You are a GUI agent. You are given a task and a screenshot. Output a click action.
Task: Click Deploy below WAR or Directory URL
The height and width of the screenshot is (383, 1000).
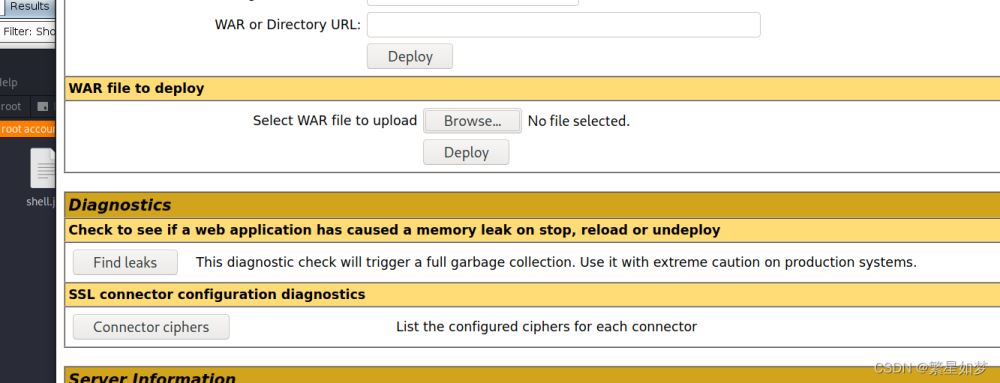point(410,56)
